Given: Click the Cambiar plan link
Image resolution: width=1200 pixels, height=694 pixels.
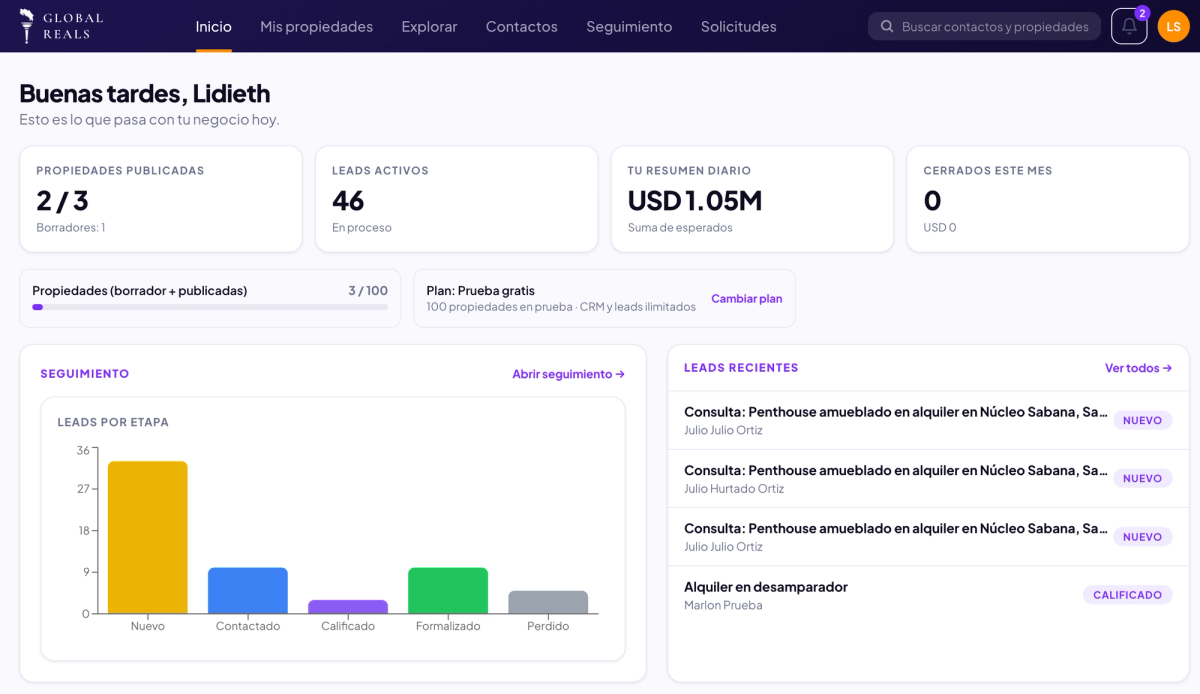Looking at the screenshot, I should tap(746, 298).
